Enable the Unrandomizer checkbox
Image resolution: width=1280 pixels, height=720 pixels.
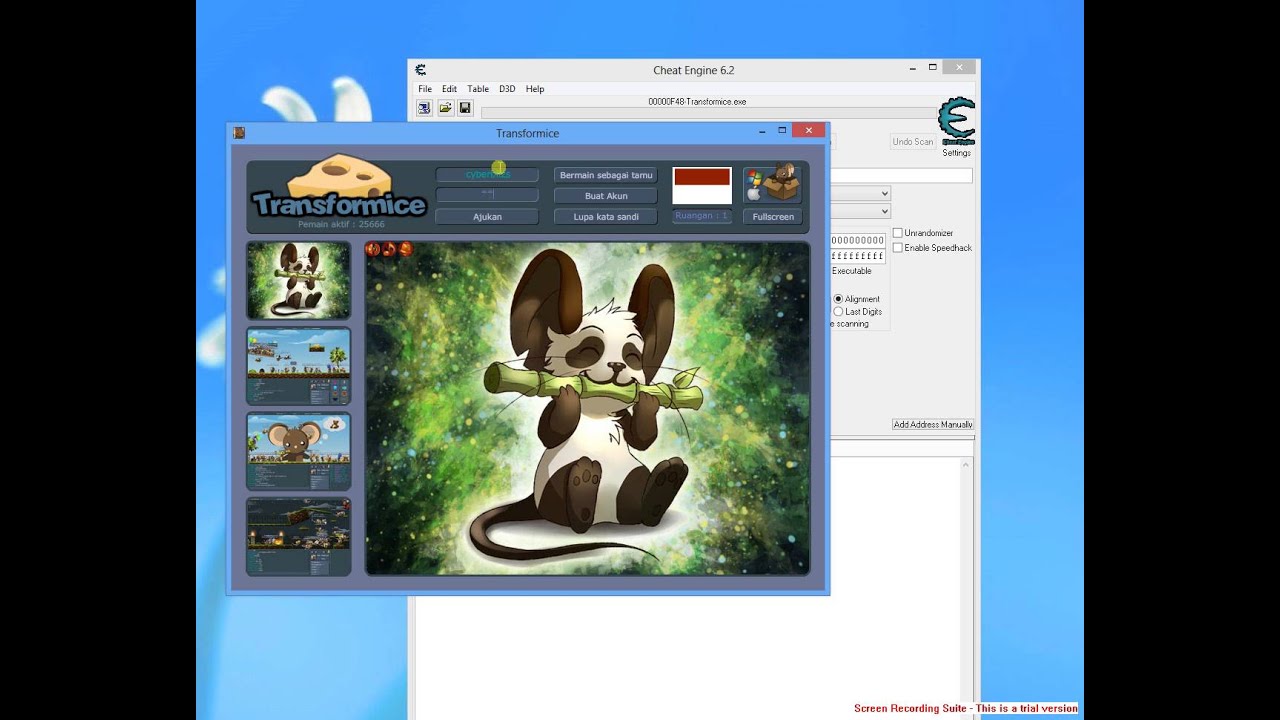[897, 233]
